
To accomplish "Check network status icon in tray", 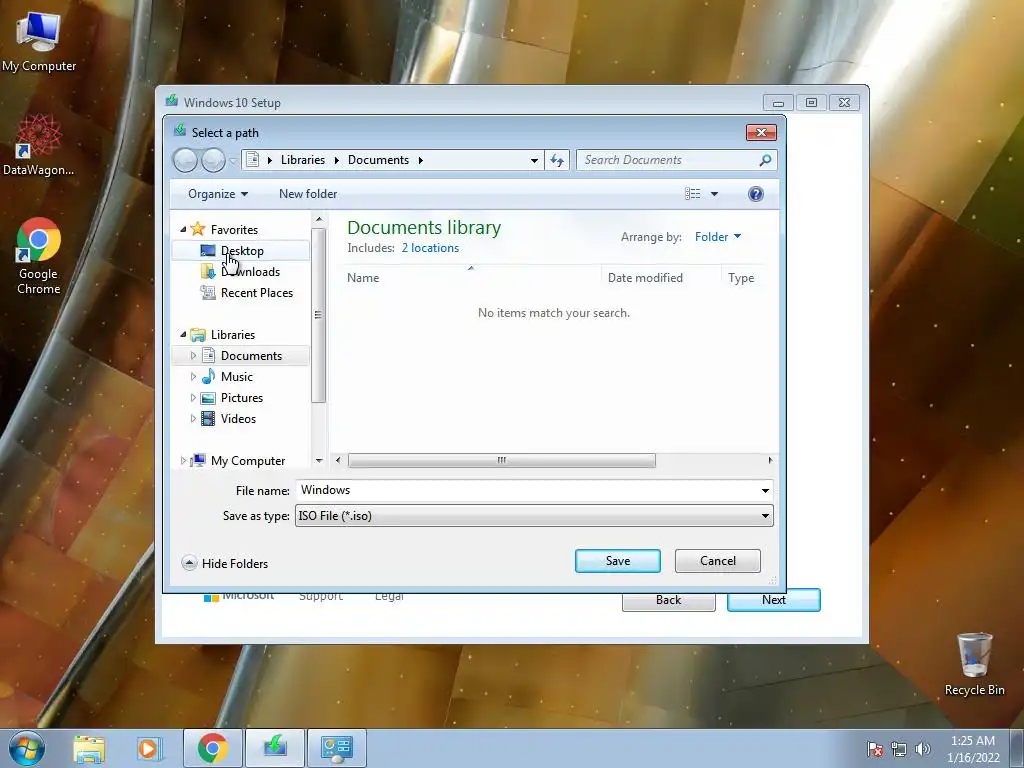I will tap(899, 749).
